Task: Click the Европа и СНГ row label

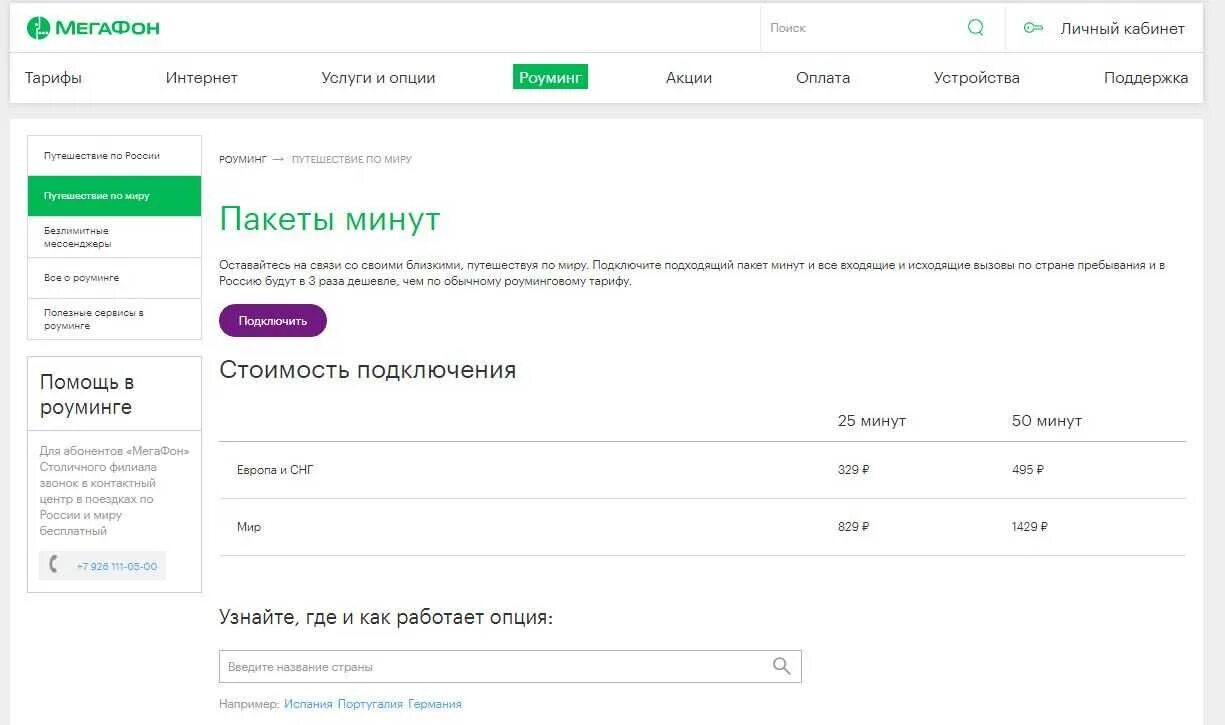Action: pyautogui.click(x=275, y=470)
